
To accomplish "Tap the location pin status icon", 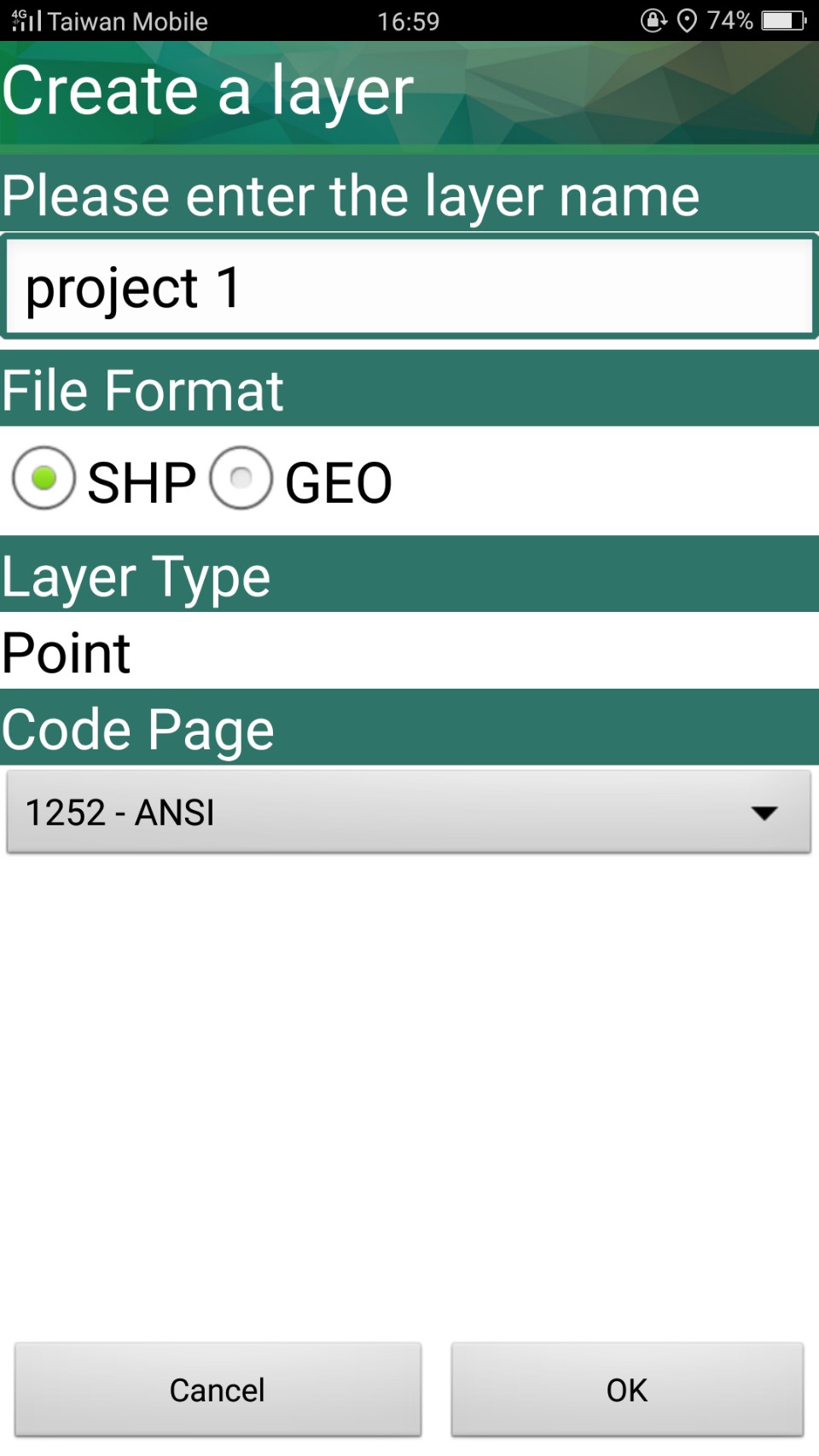I will [687, 20].
